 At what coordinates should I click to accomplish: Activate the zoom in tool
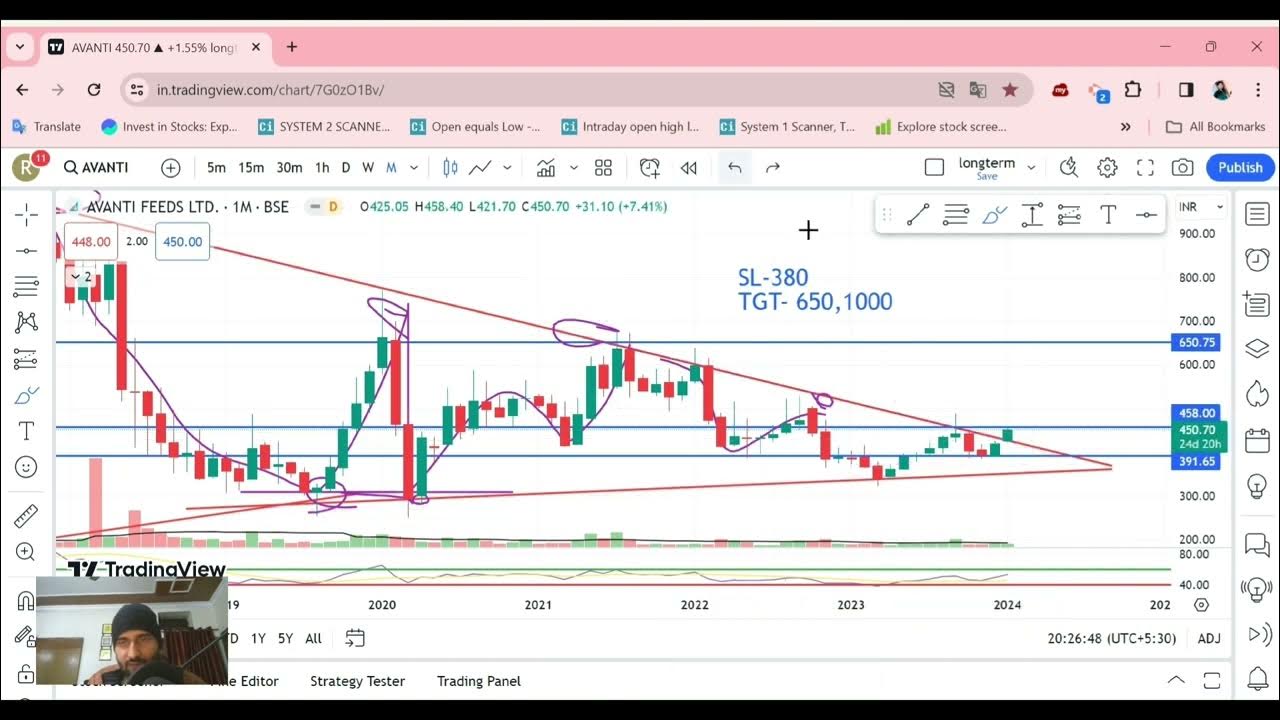pyautogui.click(x=26, y=552)
